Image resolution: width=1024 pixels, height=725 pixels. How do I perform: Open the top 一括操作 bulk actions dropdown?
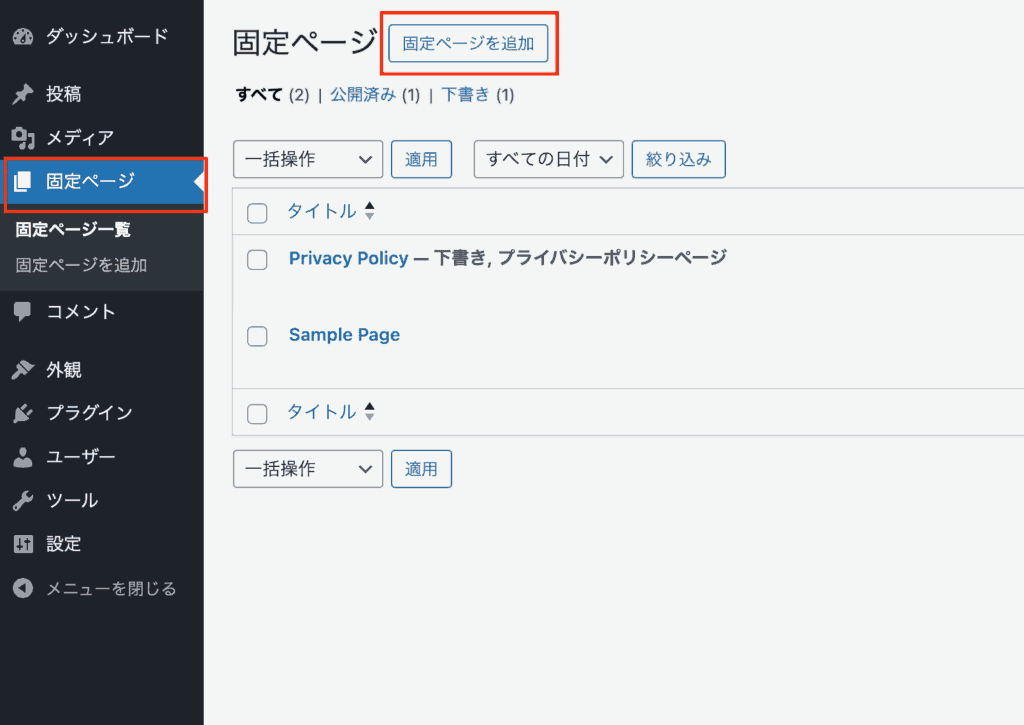[x=307, y=159]
